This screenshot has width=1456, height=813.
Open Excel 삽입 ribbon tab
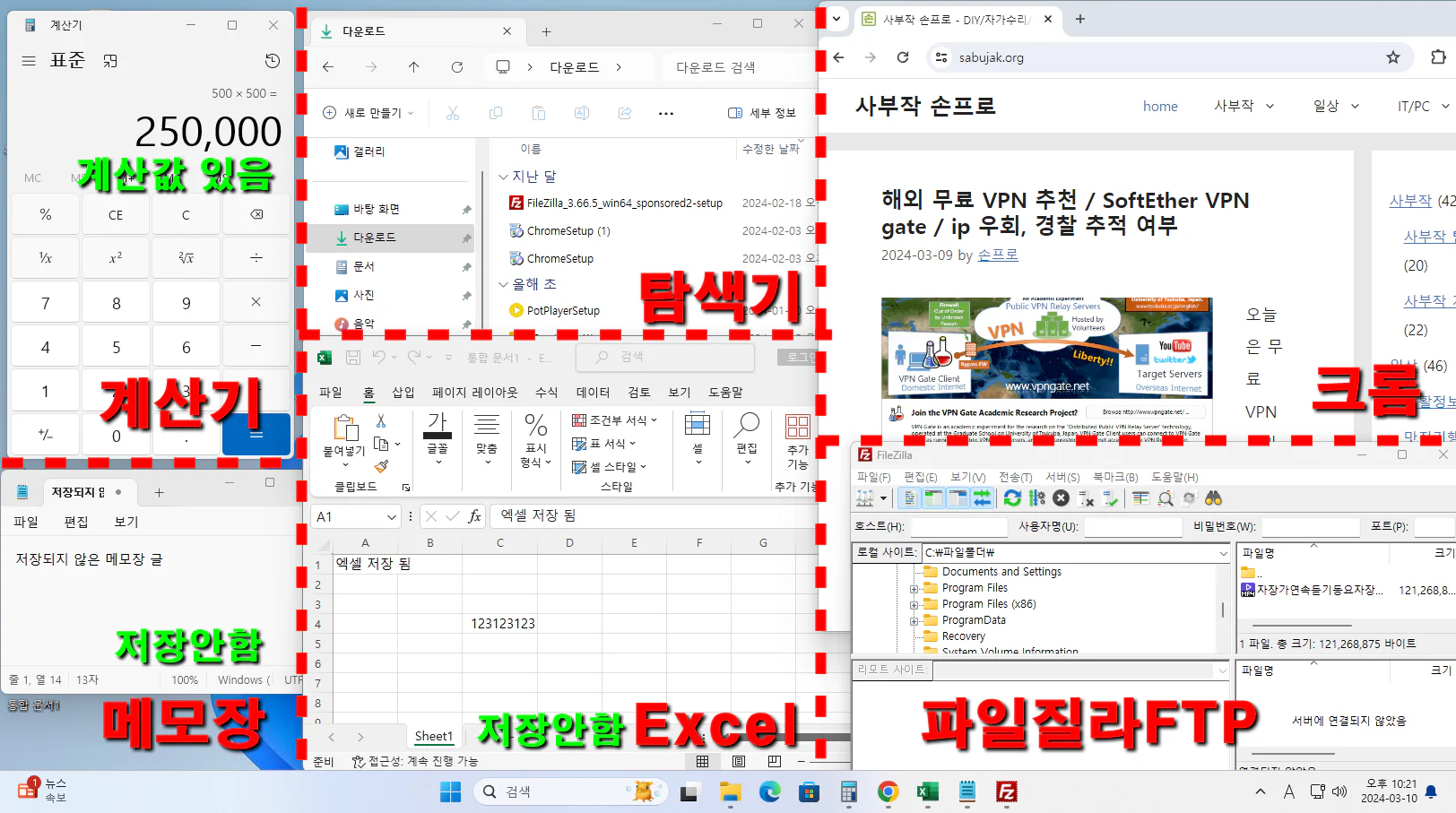pos(403,393)
